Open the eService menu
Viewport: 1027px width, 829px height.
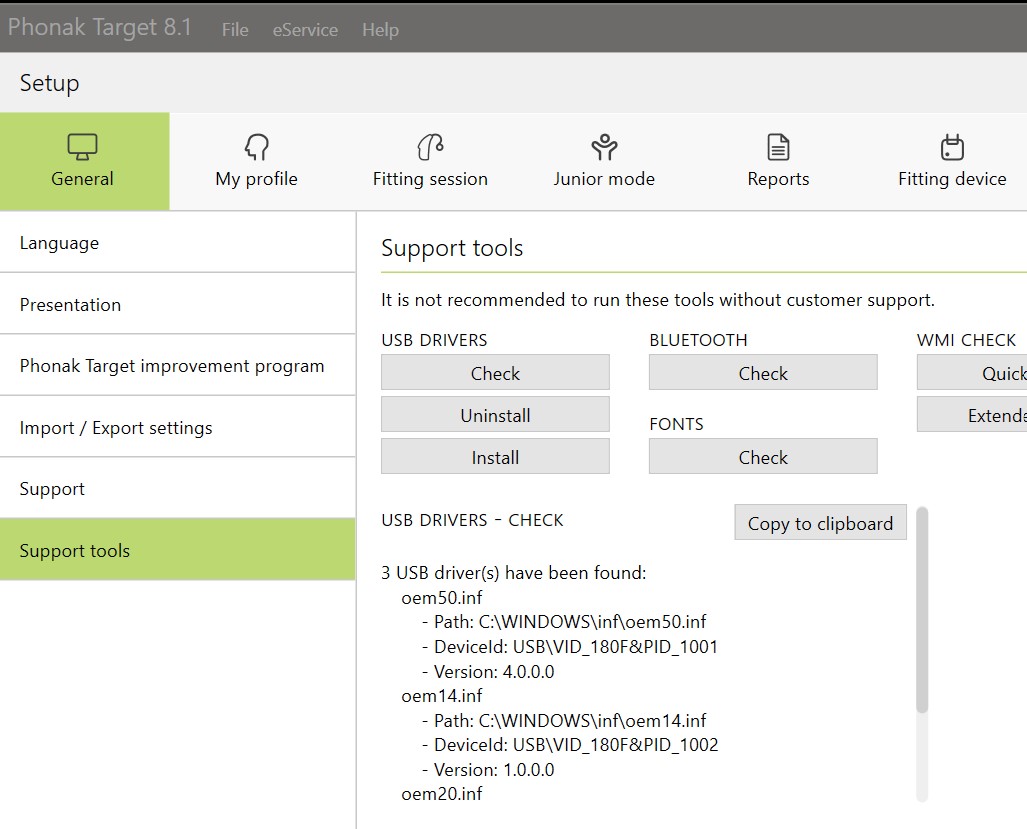tap(305, 29)
